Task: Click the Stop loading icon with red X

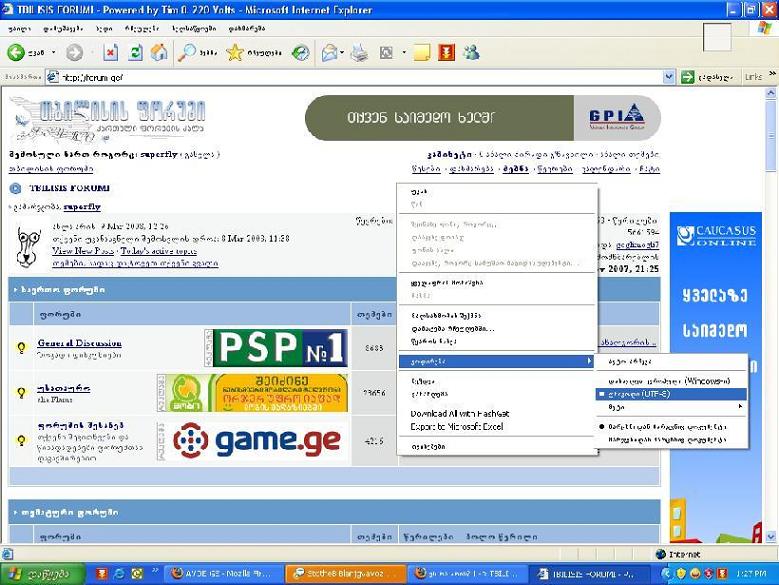Action: coord(110,52)
